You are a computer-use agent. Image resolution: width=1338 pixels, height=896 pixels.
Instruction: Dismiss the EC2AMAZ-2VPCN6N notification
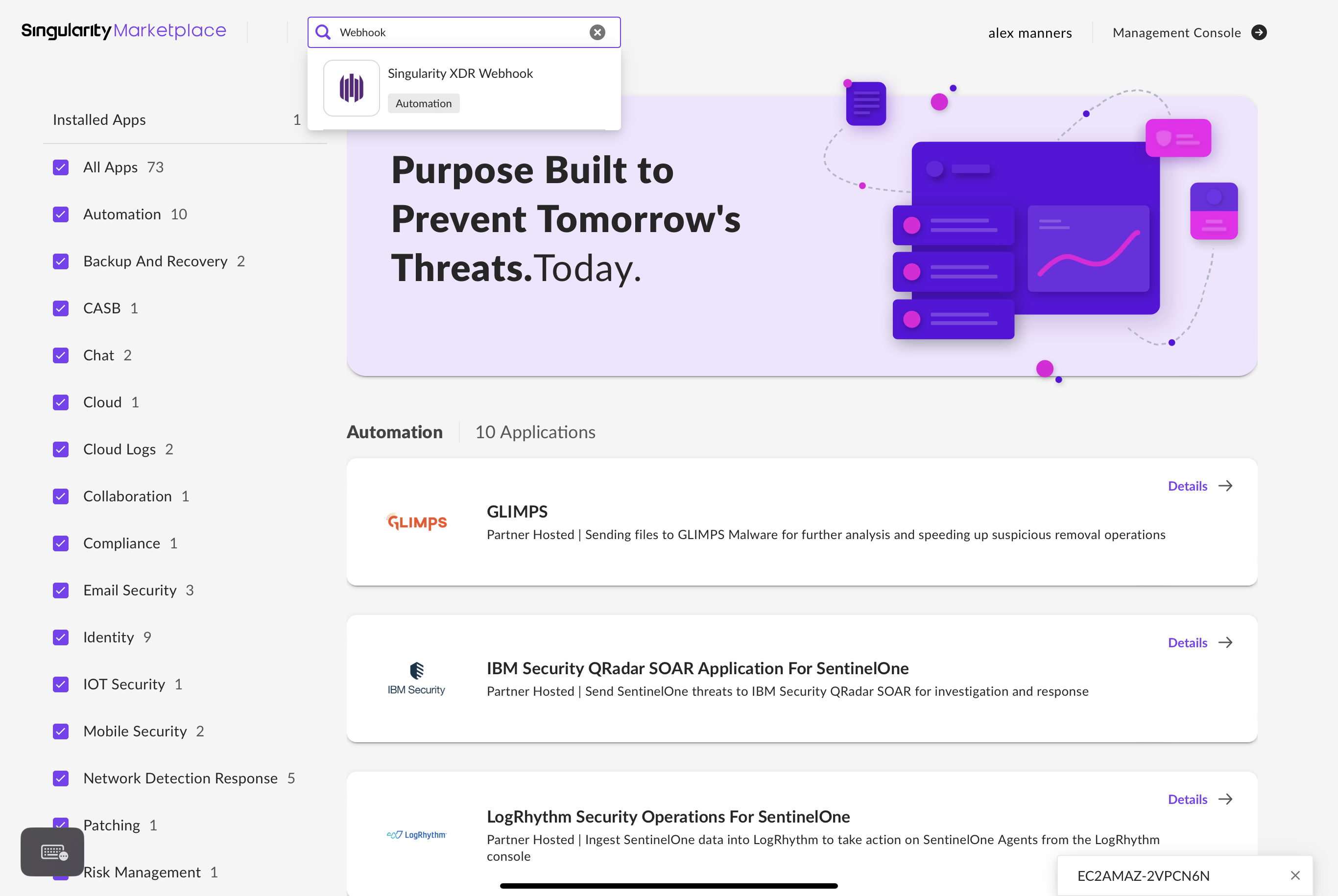tap(1295, 875)
